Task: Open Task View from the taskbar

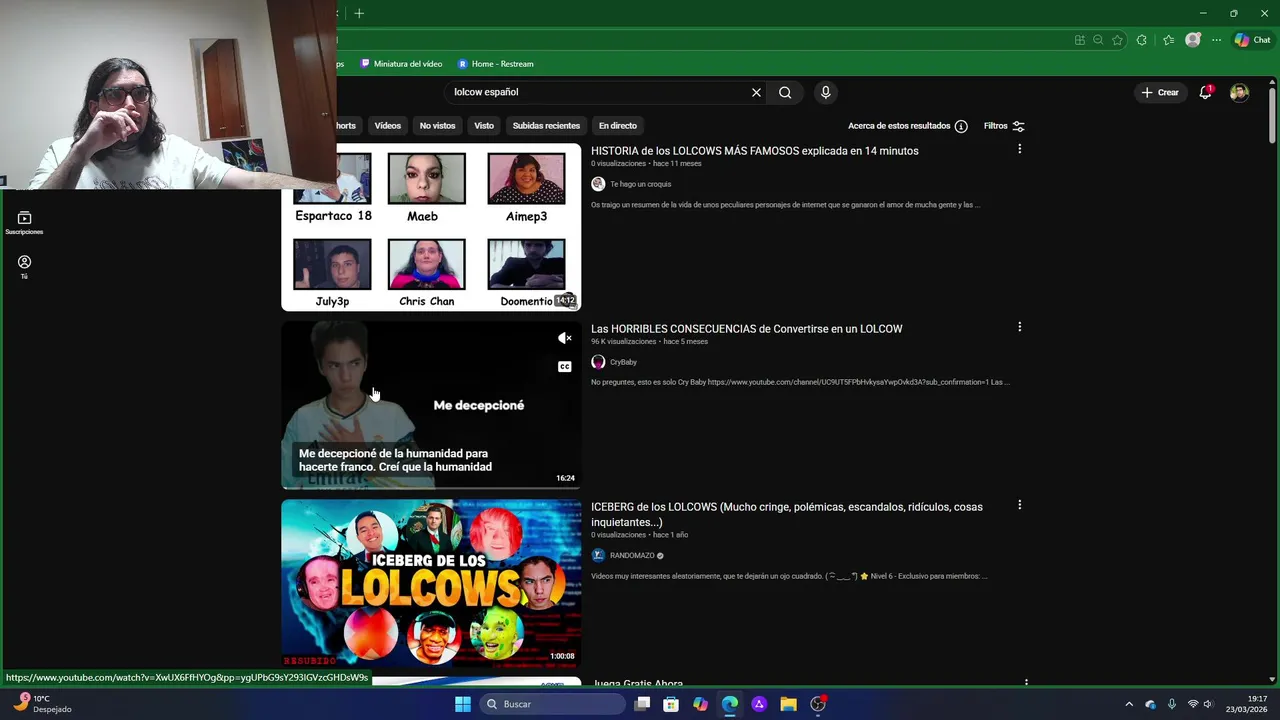Action: point(642,704)
